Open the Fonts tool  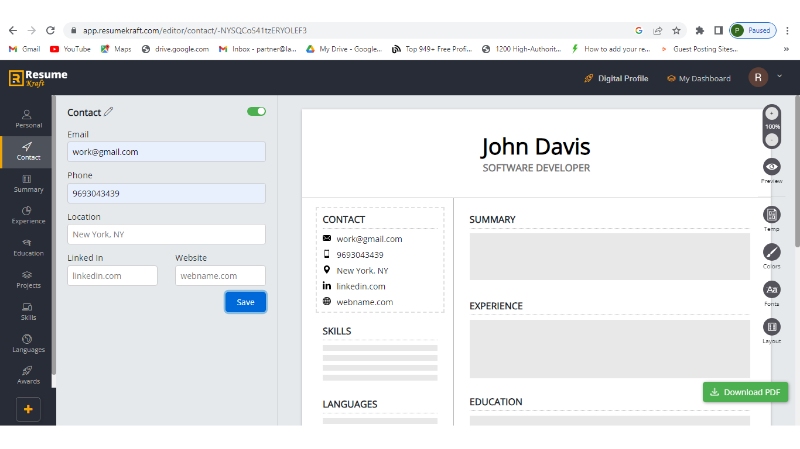[x=771, y=290]
